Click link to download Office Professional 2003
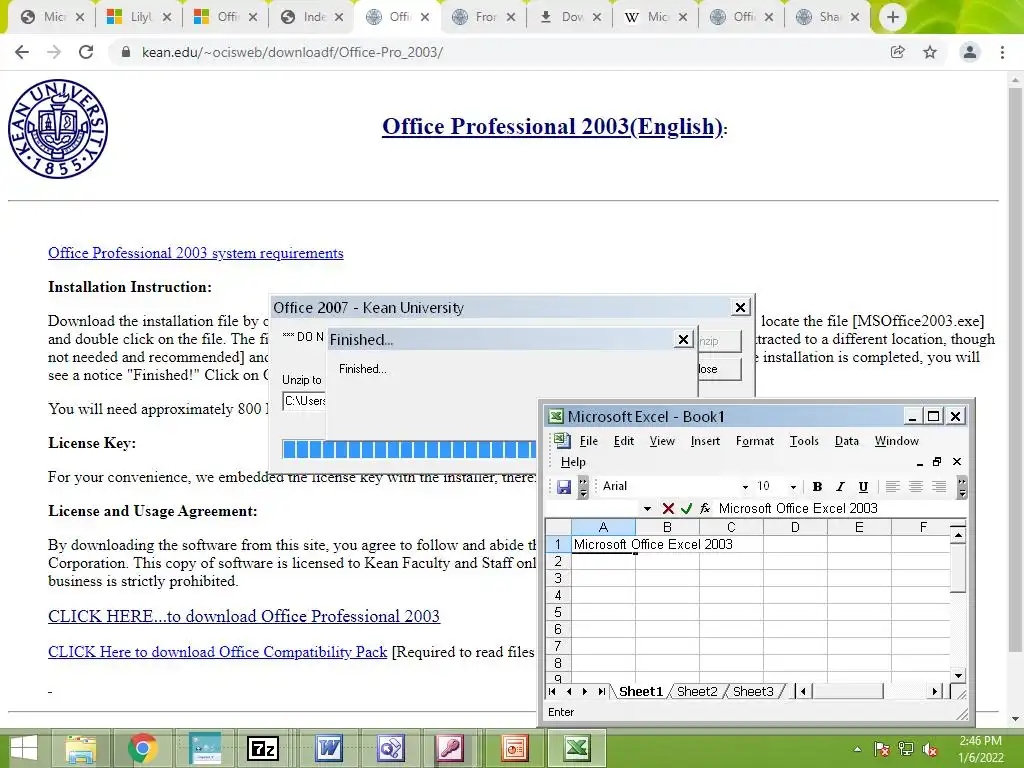 tap(244, 616)
